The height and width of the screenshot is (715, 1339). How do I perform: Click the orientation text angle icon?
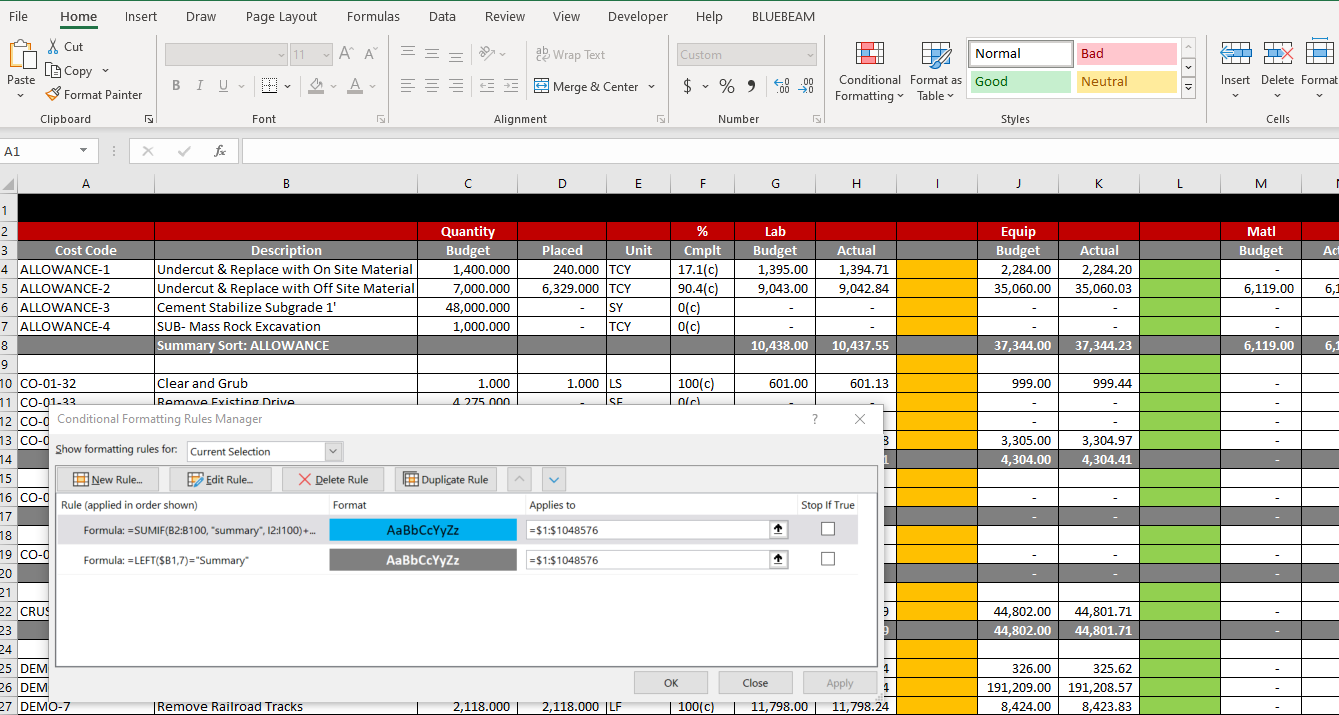(x=487, y=54)
